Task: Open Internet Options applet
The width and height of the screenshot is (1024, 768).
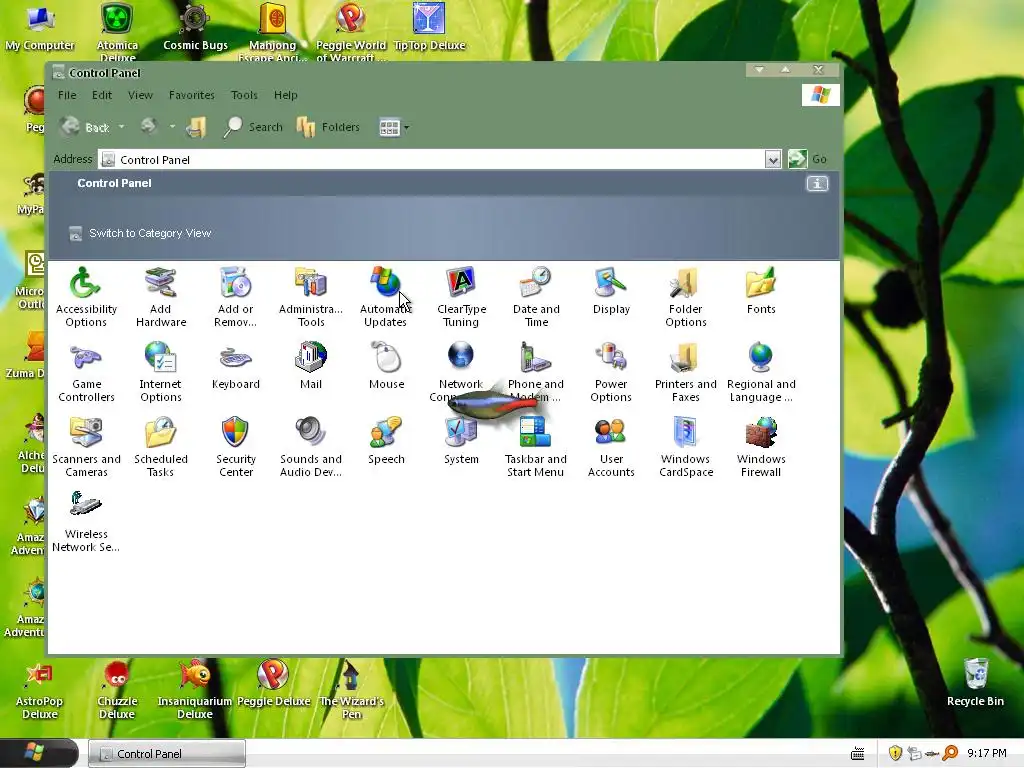Action: click(x=161, y=372)
